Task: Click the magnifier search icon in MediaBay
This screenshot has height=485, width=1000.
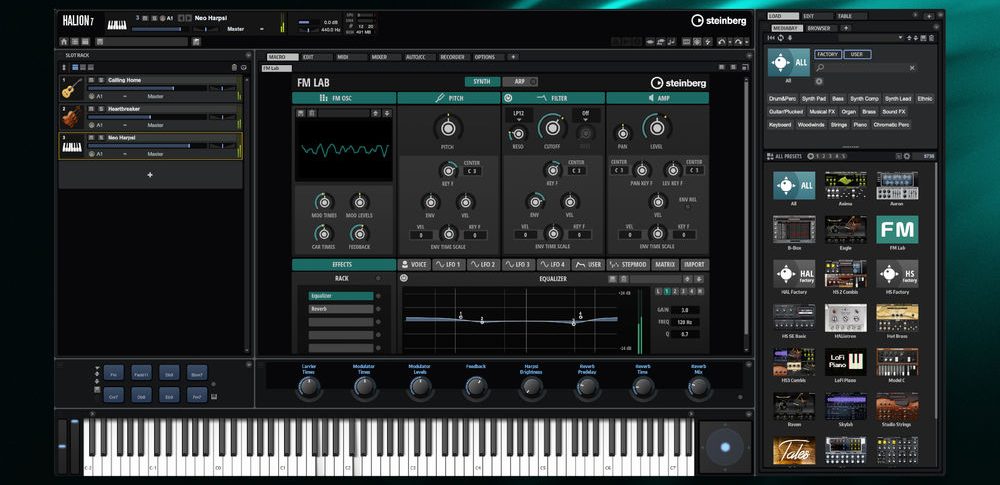Action: [820, 68]
